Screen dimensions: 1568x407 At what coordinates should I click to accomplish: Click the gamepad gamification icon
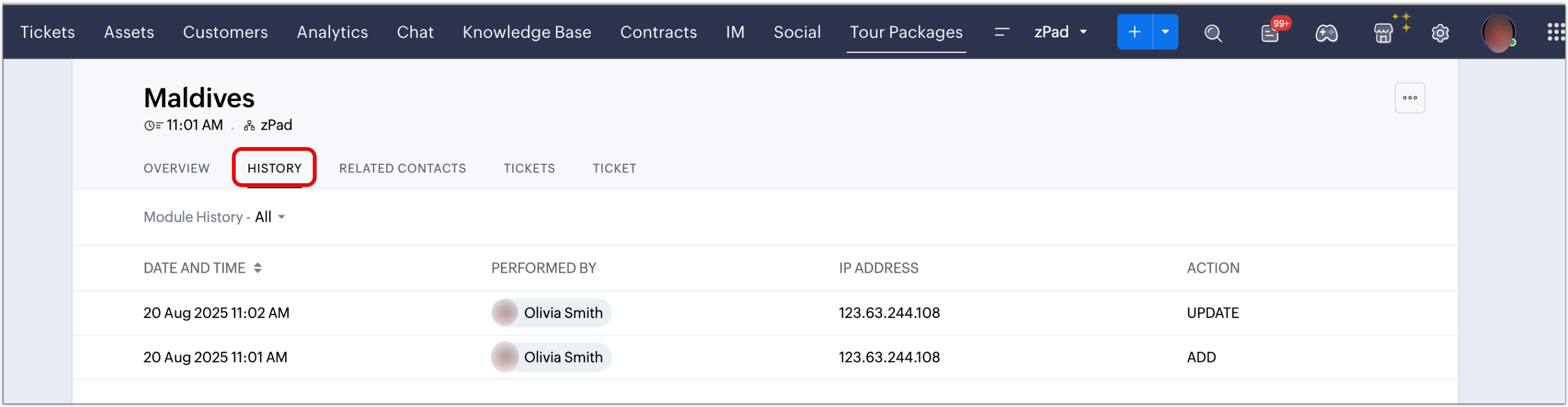tap(1326, 33)
